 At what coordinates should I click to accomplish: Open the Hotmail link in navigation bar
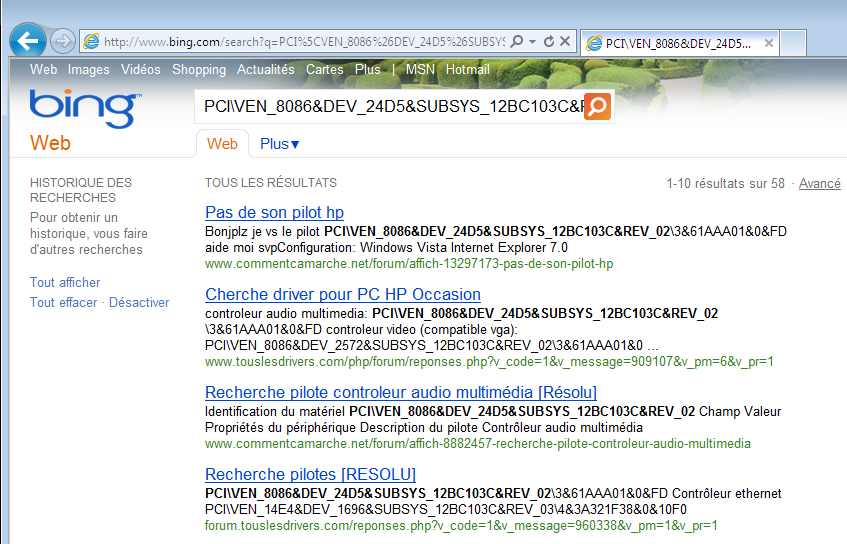468,70
